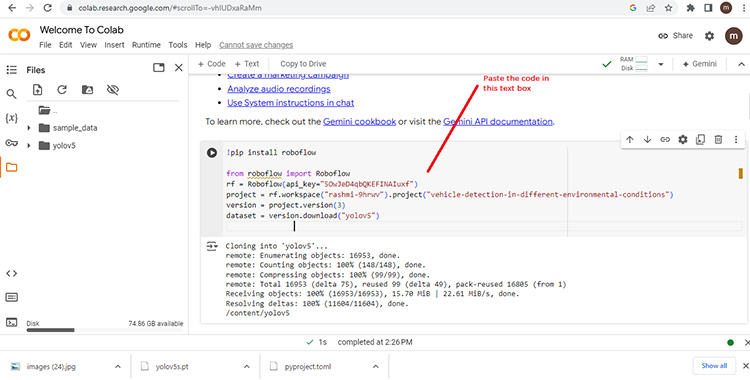Add a new Code cell
Image resolution: width=750 pixels, height=380 pixels.
211,64
